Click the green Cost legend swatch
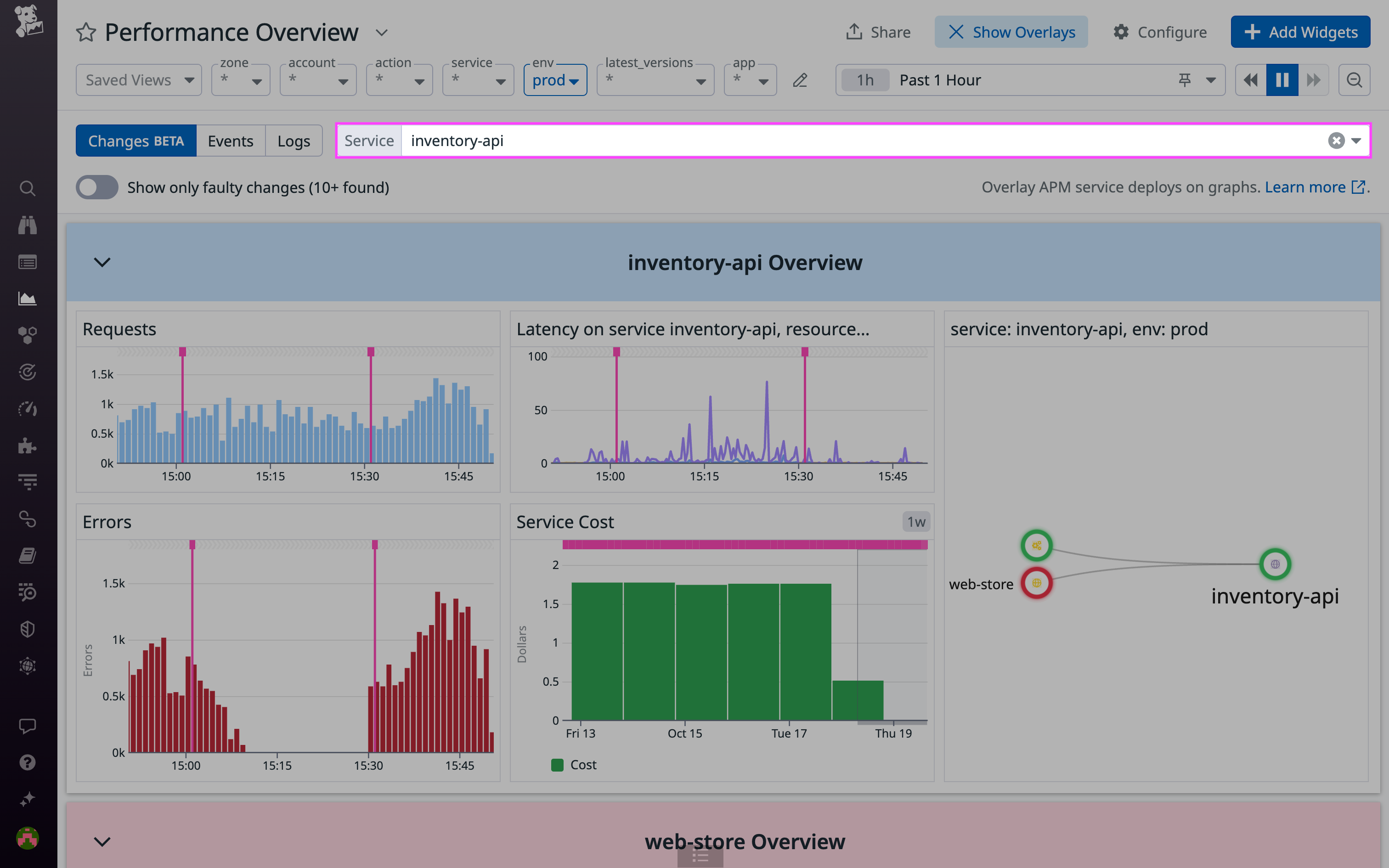Image resolution: width=1389 pixels, height=868 pixels. pos(557,765)
